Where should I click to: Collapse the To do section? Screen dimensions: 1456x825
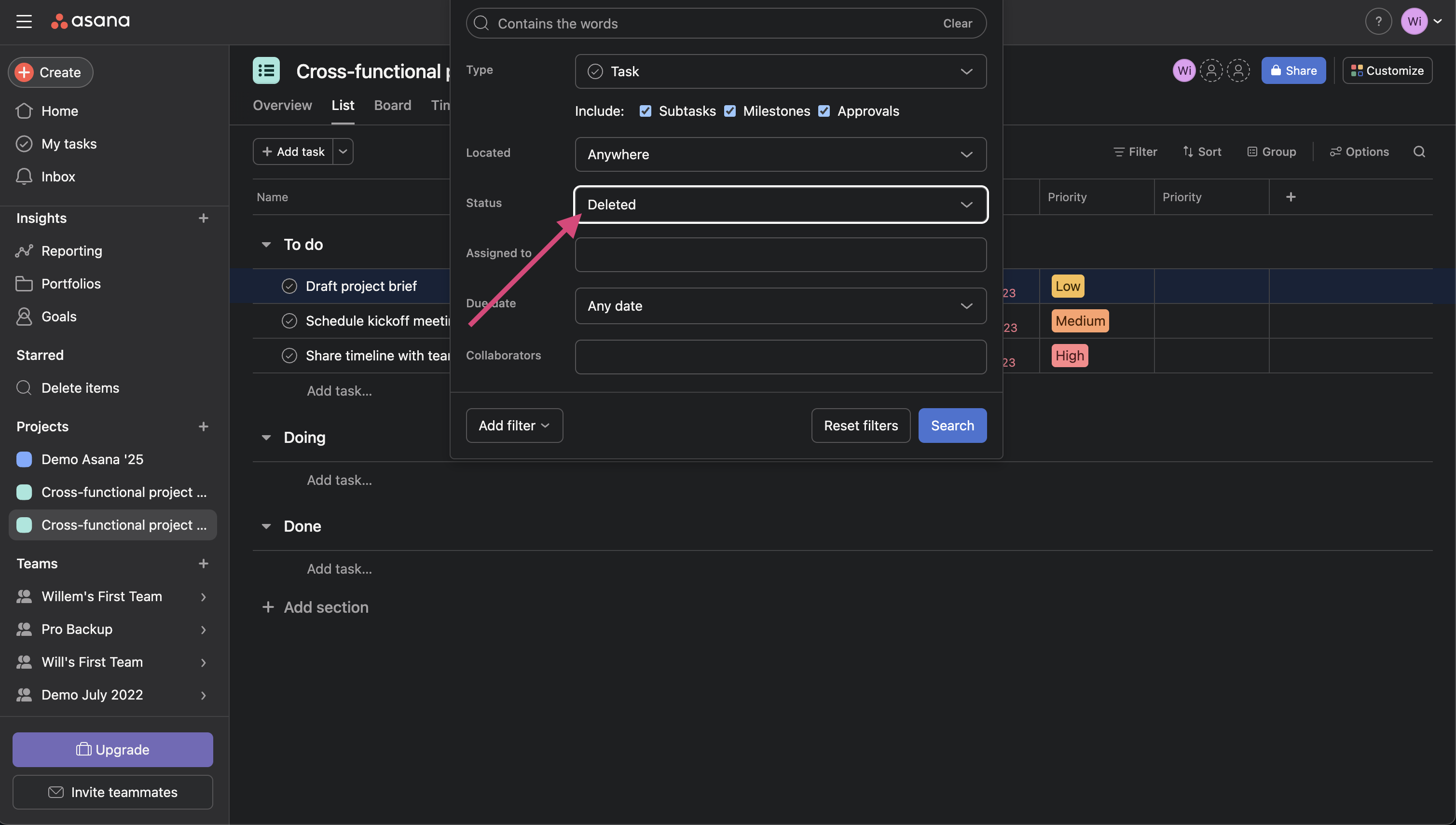[x=266, y=245]
